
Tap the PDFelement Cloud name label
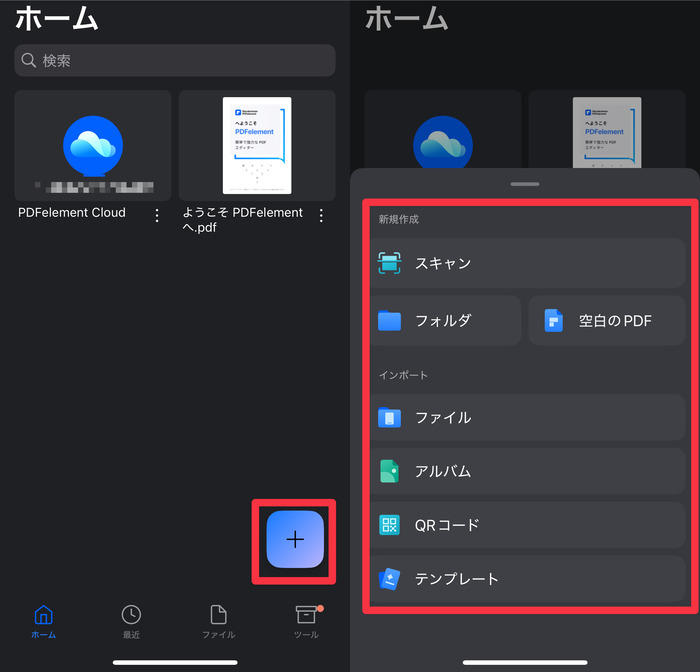point(72,213)
